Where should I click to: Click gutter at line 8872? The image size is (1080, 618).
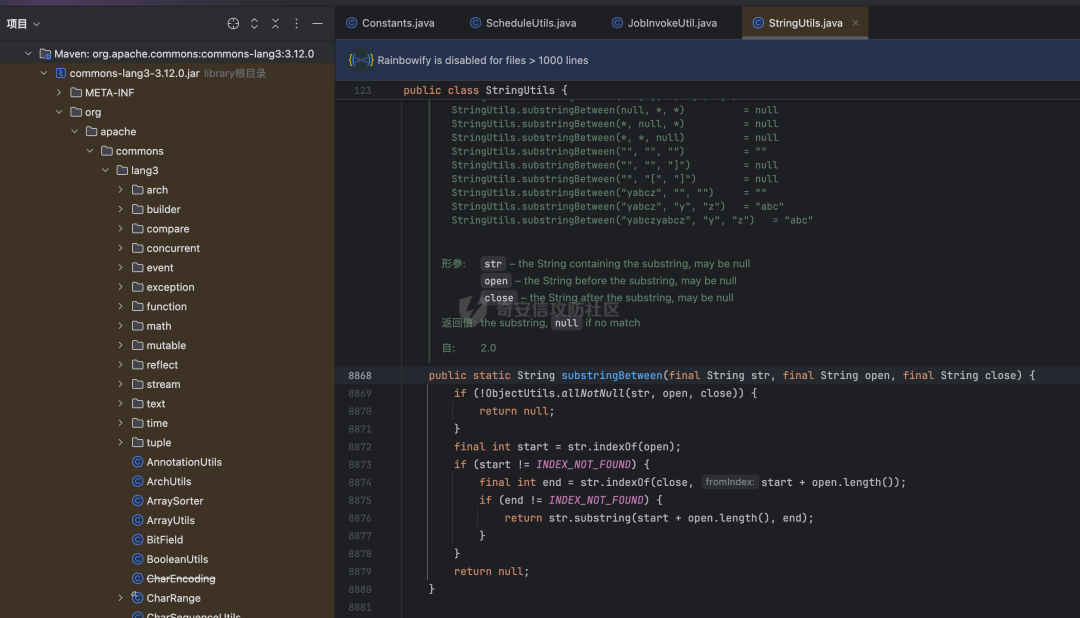click(x=360, y=446)
